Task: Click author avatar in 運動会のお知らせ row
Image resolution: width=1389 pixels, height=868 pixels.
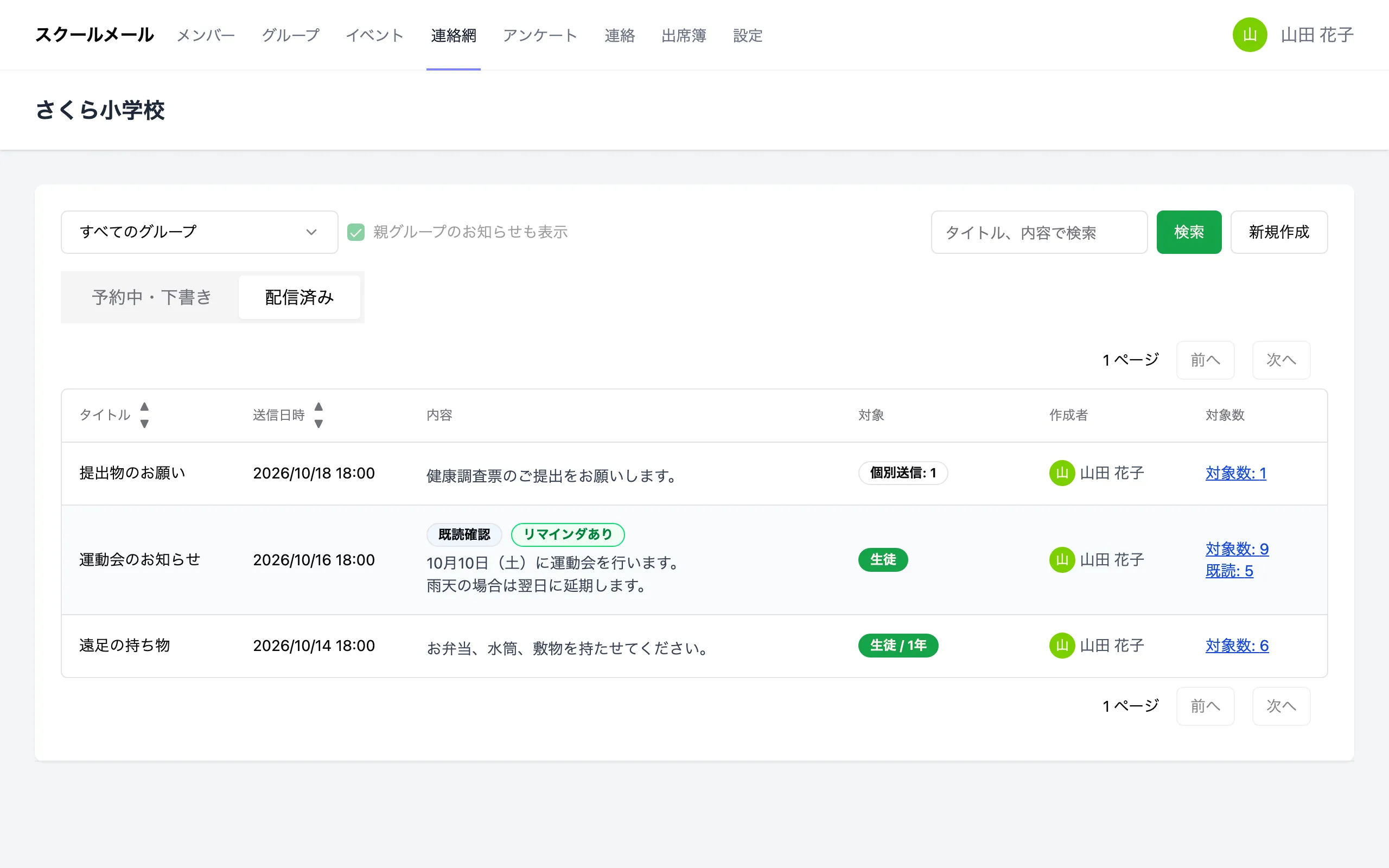Action: pos(1062,560)
